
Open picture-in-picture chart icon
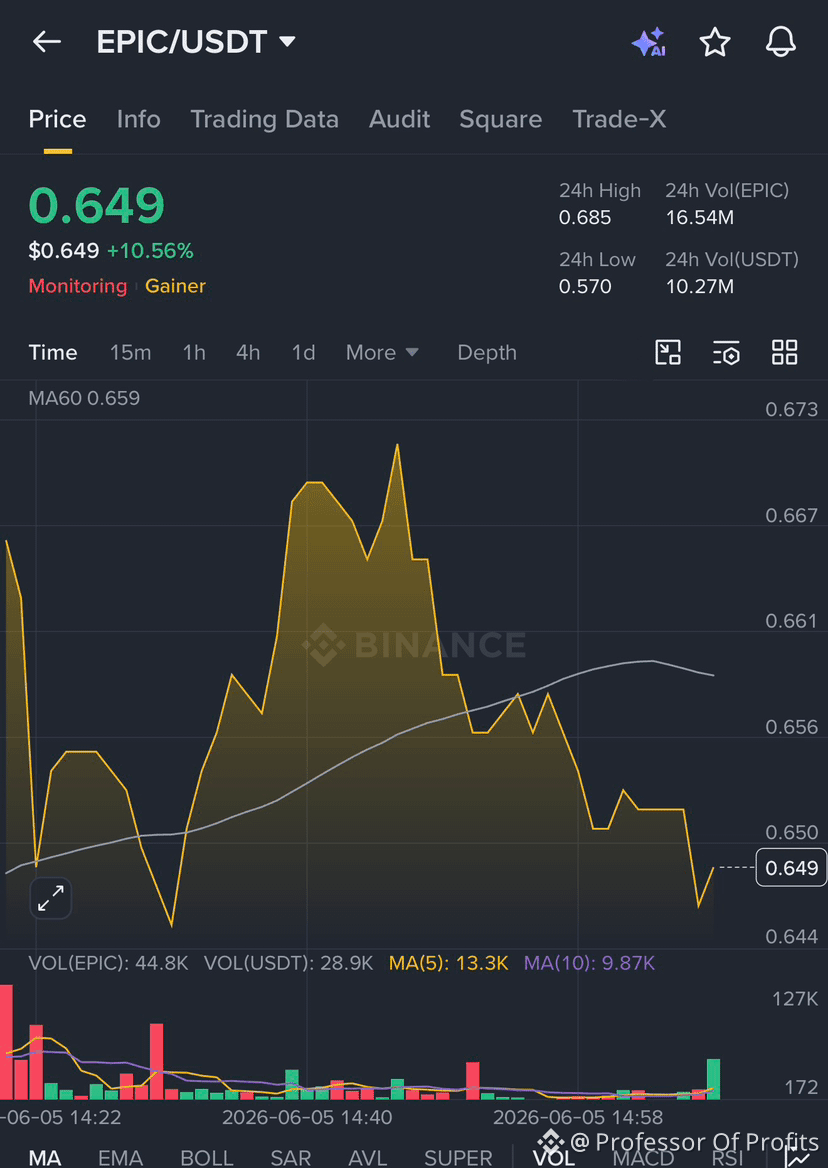pyautogui.click(x=668, y=352)
